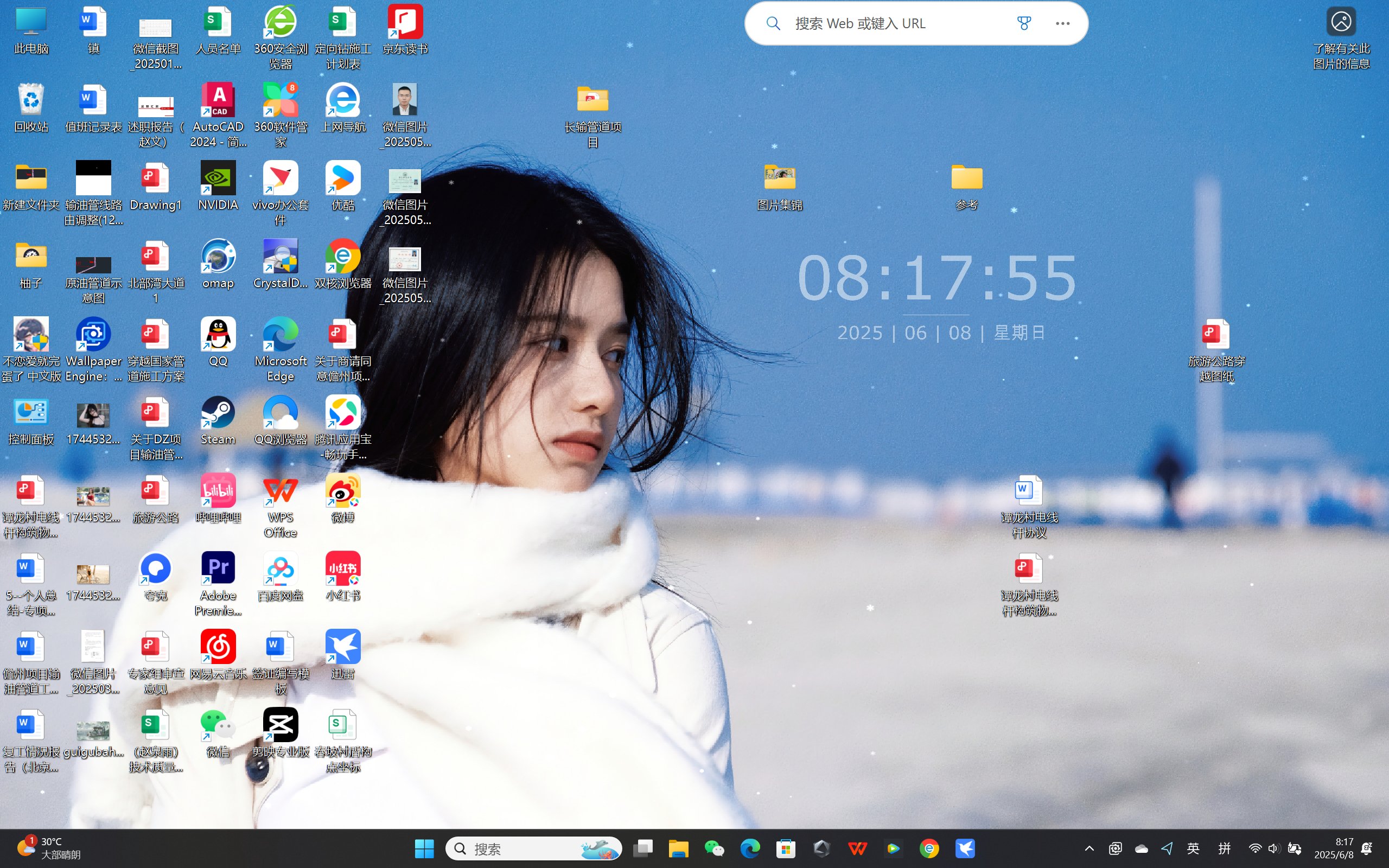The height and width of the screenshot is (868, 1389).
Task: Select the 百度网盘 desktop icon
Action: pos(280,569)
